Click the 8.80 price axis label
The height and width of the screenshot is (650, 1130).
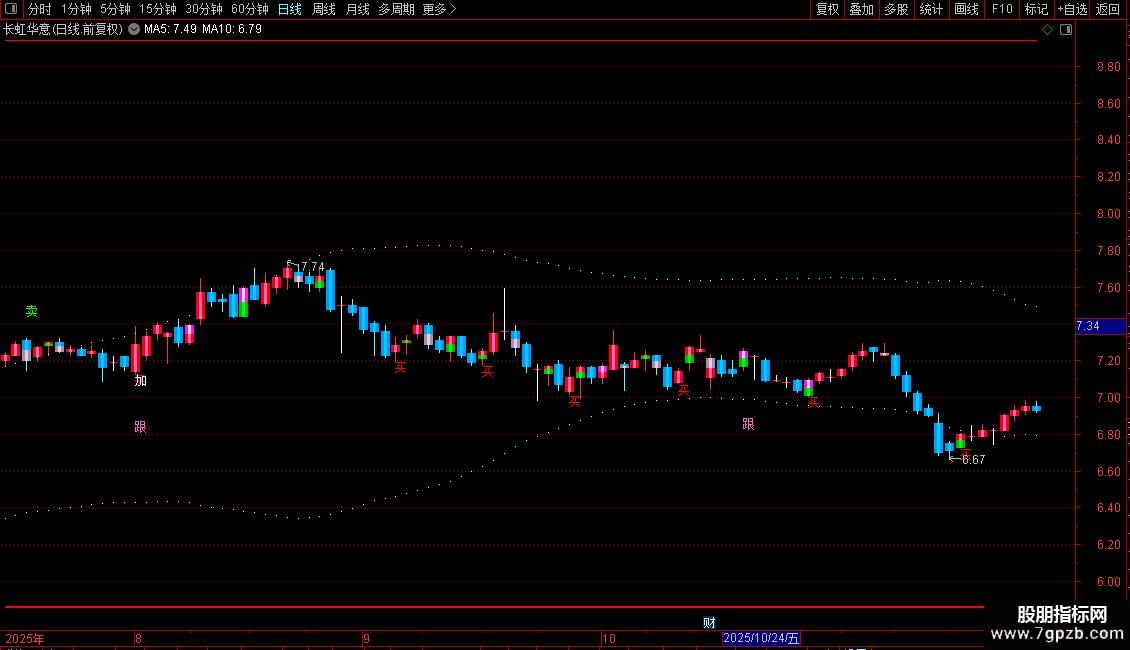click(x=1108, y=67)
